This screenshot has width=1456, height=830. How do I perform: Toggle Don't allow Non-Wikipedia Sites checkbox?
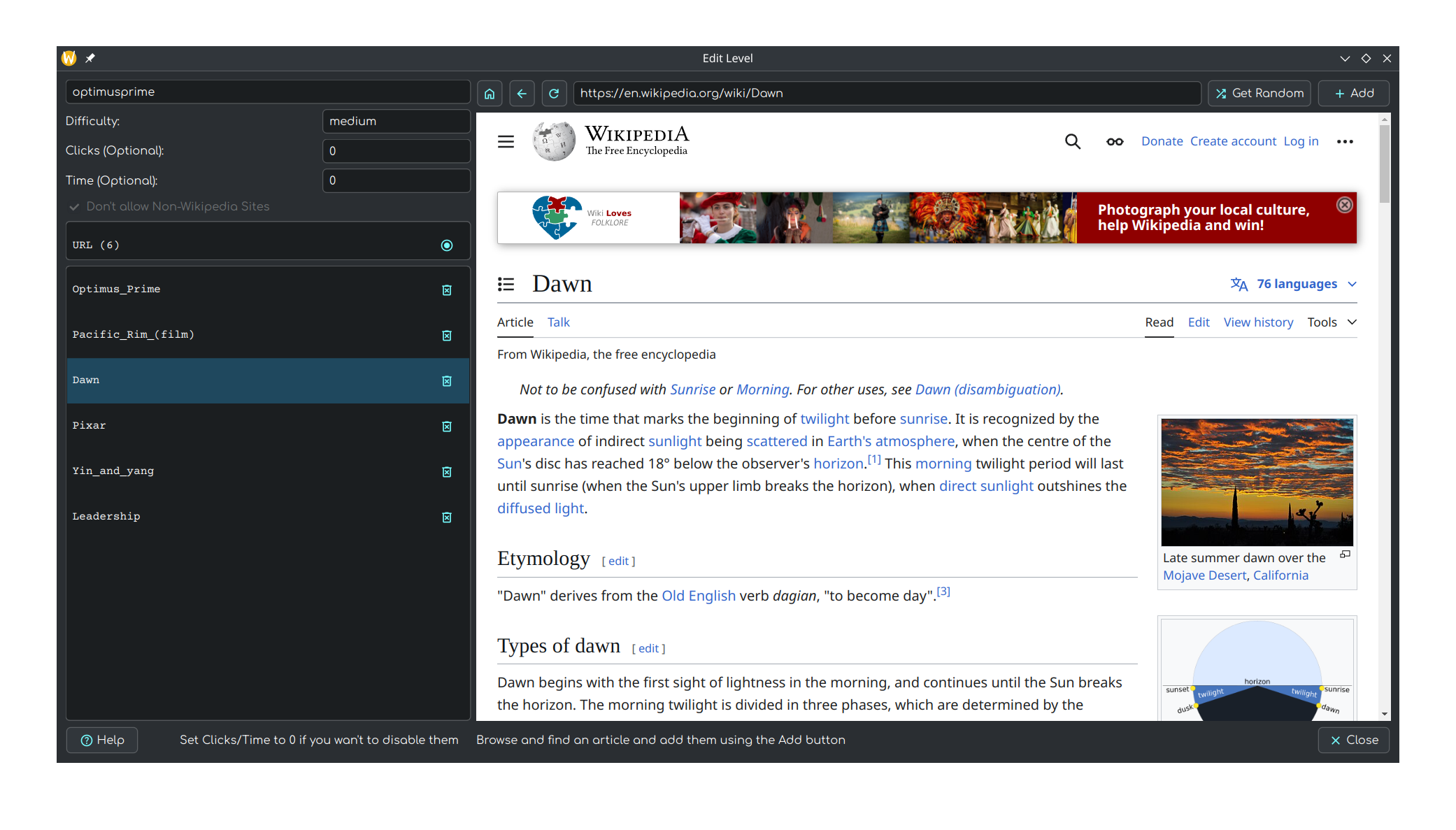(75, 207)
